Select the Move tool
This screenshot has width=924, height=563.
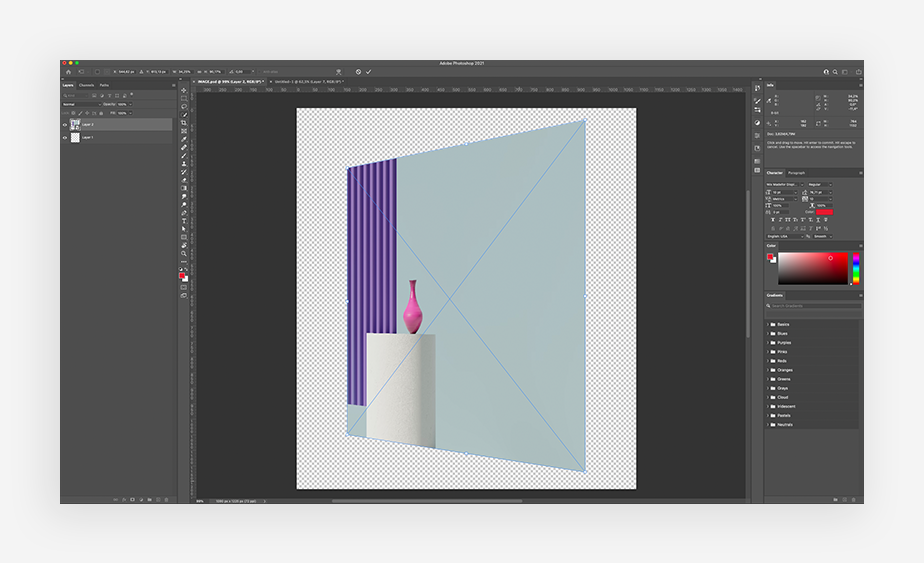click(184, 90)
